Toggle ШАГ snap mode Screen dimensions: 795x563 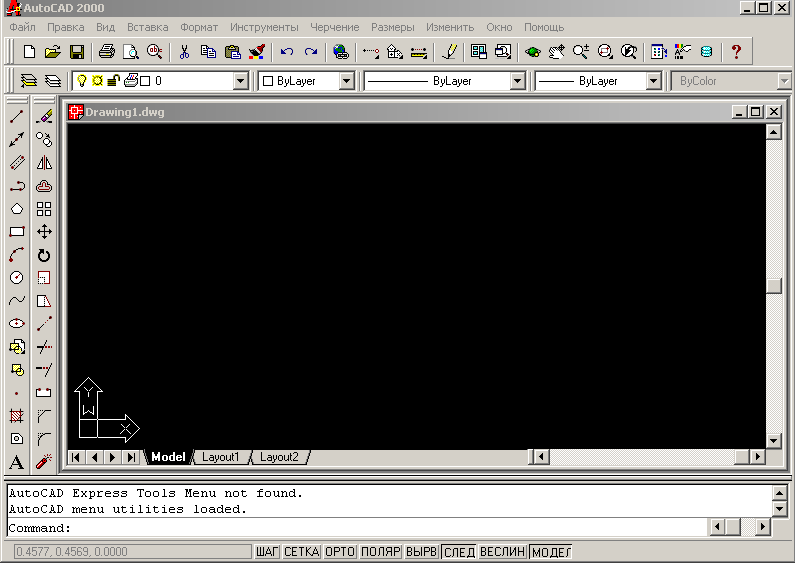[267, 552]
